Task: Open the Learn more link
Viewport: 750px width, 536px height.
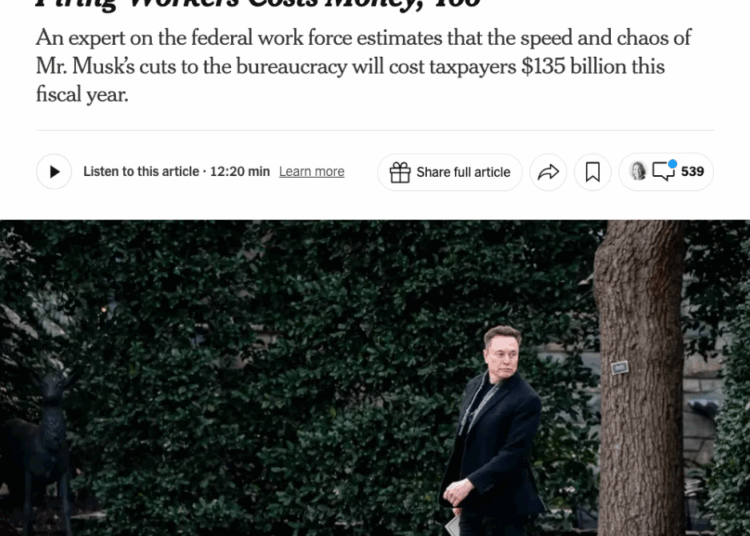Action: click(311, 172)
